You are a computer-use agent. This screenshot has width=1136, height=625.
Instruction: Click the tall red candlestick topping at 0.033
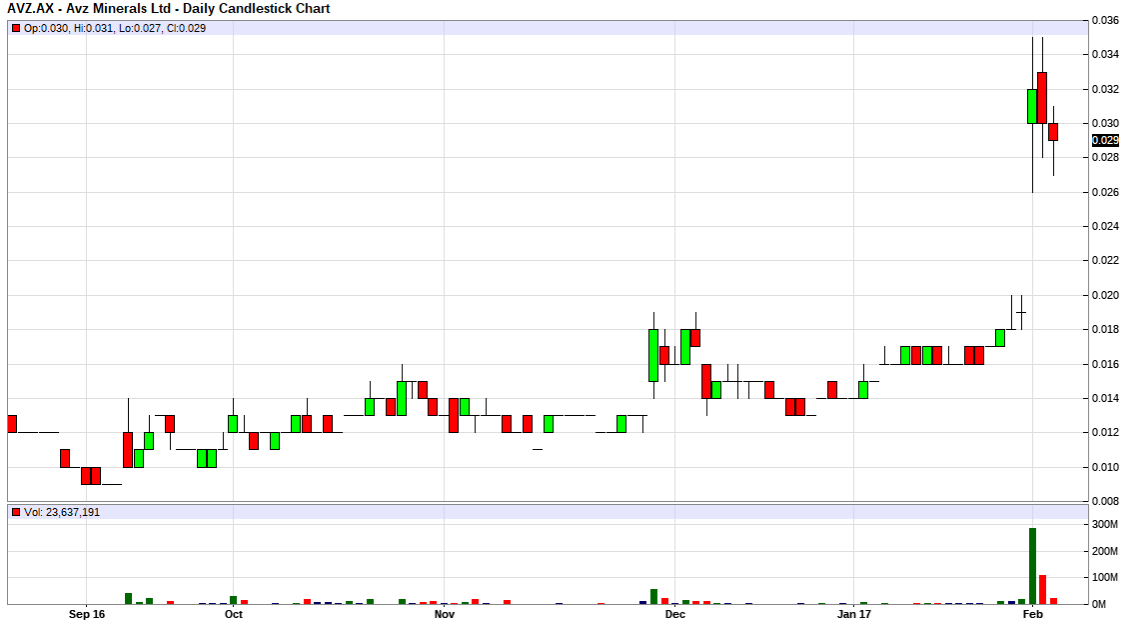(x=1043, y=98)
